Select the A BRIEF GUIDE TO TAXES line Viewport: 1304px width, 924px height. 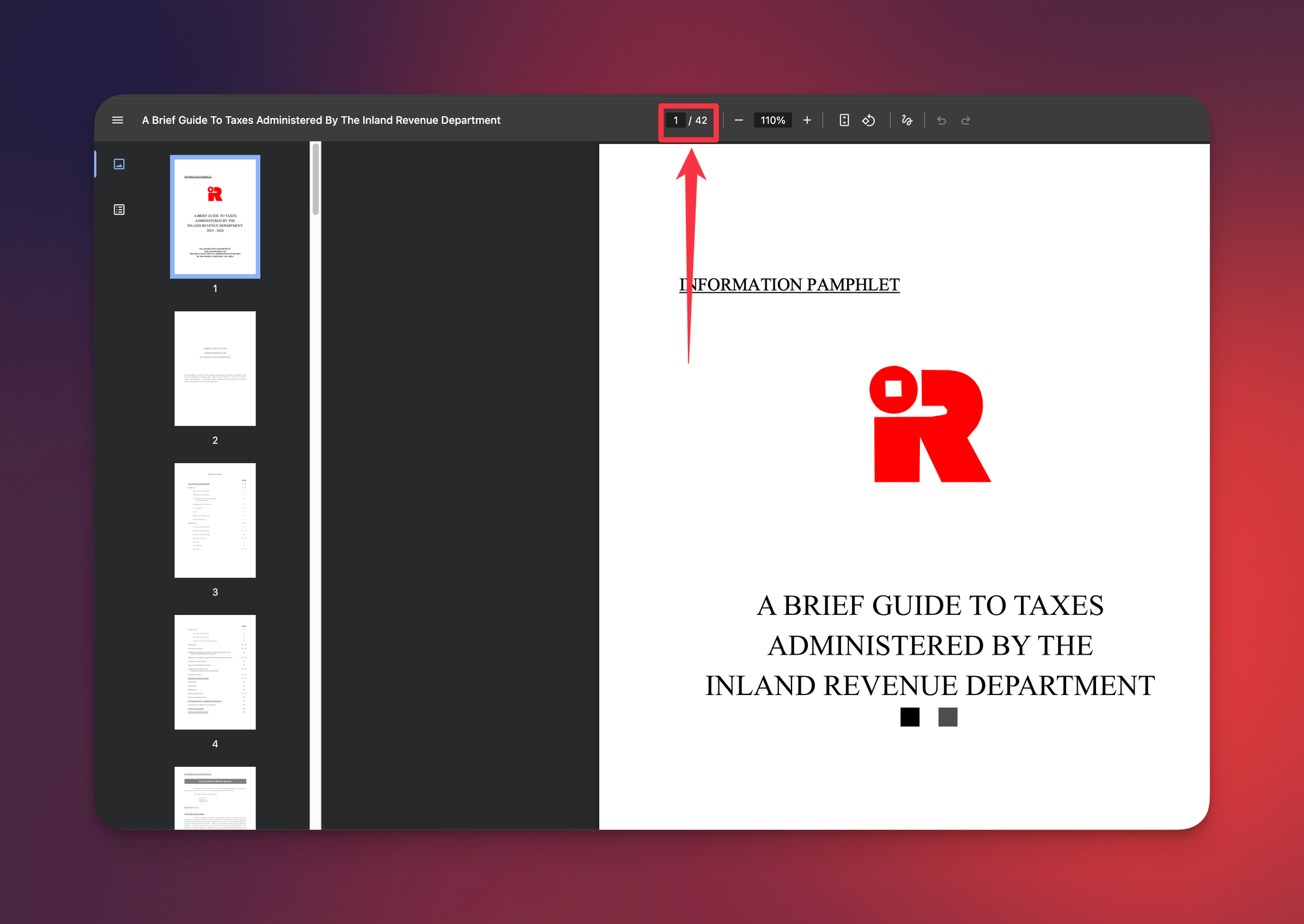pos(930,605)
